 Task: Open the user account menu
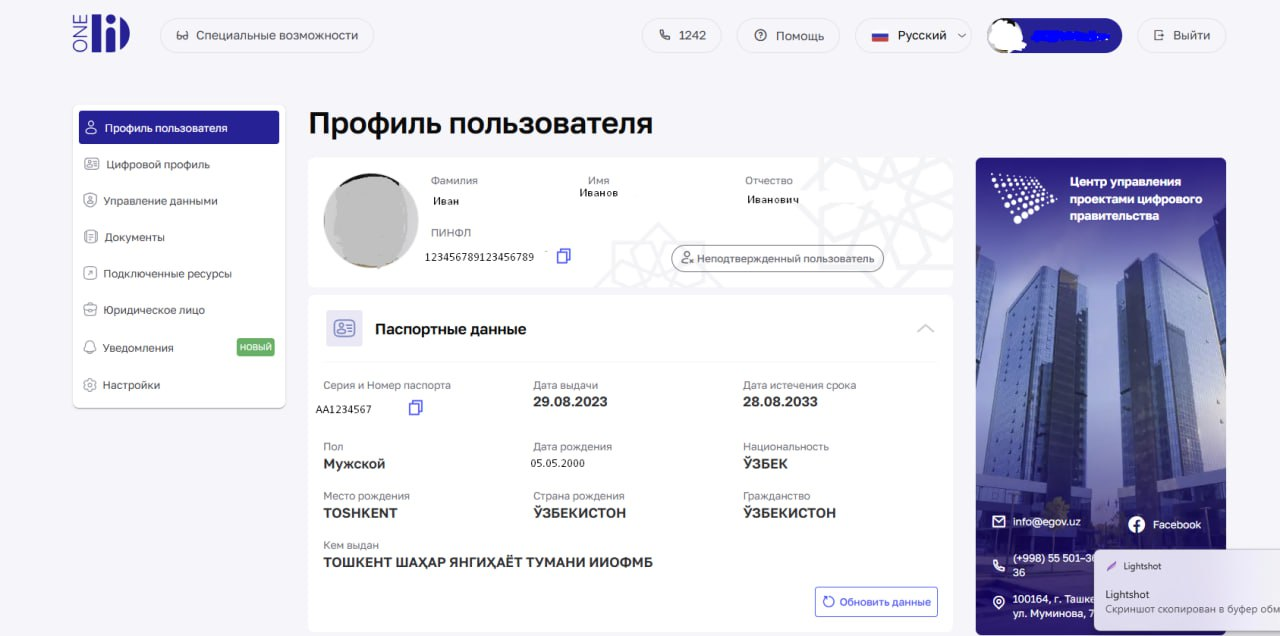pyautogui.click(x=1054, y=36)
